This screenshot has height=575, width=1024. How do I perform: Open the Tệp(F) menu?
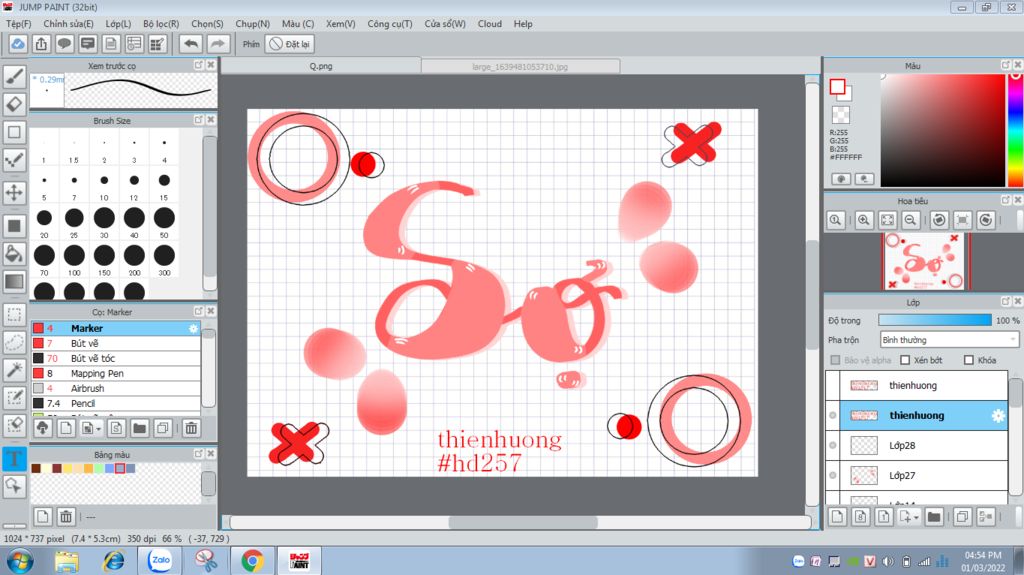18,24
